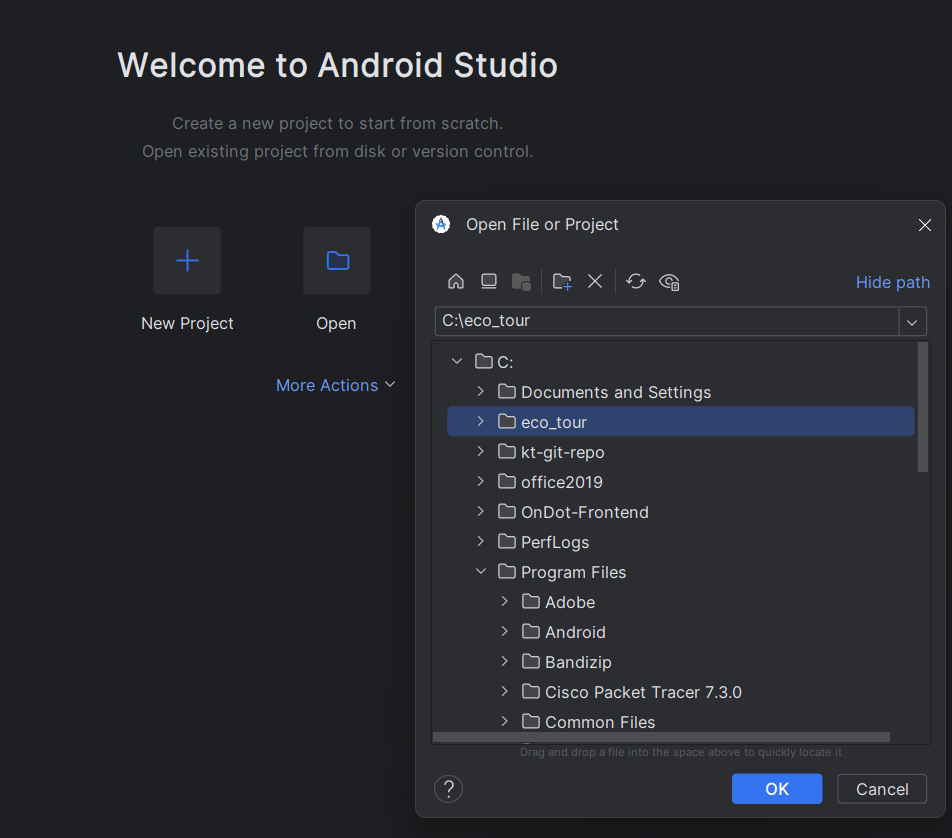The width and height of the screenshot is (952, 838).
Task: Open the help question mark button
Action: (449, 789)
